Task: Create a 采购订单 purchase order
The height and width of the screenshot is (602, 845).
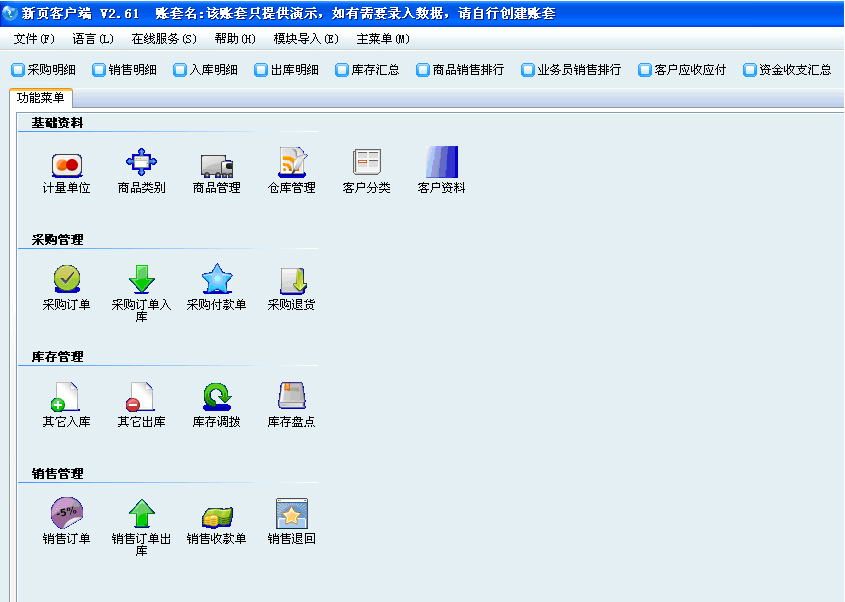Action: point(65,285)
